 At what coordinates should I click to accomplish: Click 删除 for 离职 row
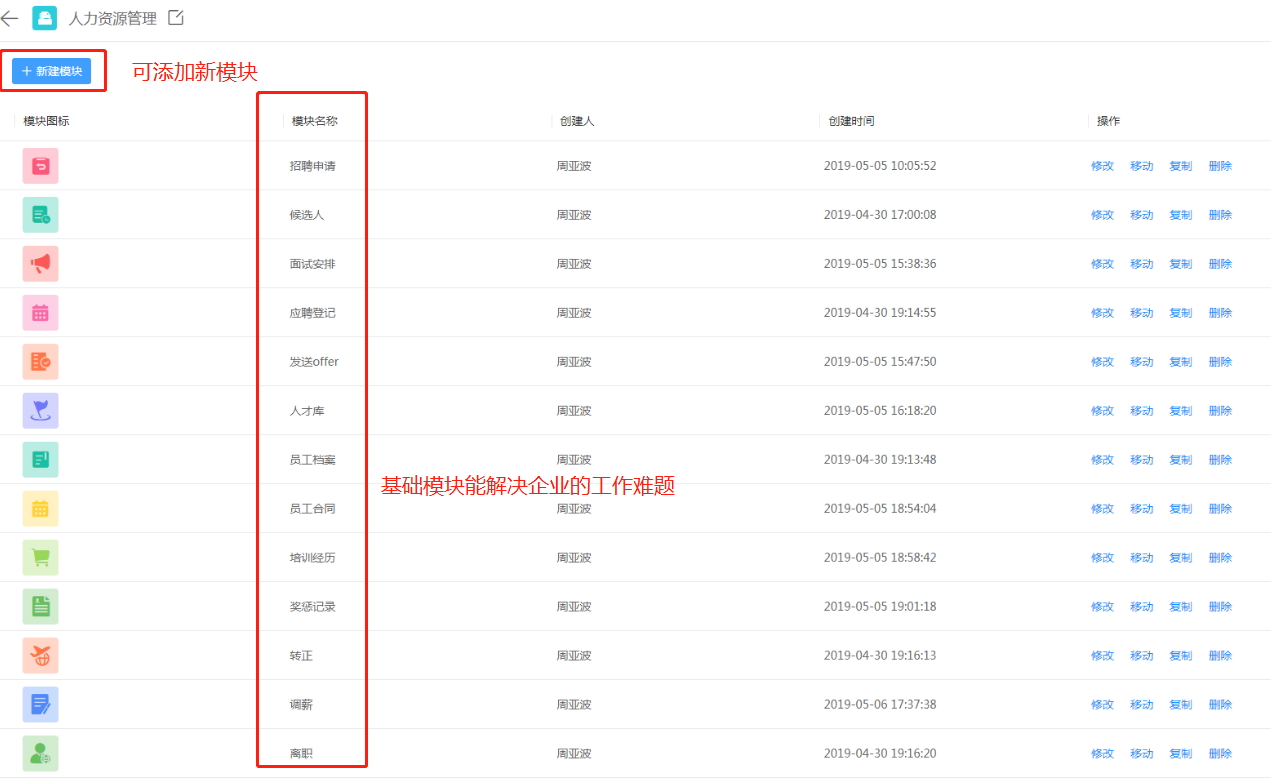pyautogui.click(x=1220, y=754)
